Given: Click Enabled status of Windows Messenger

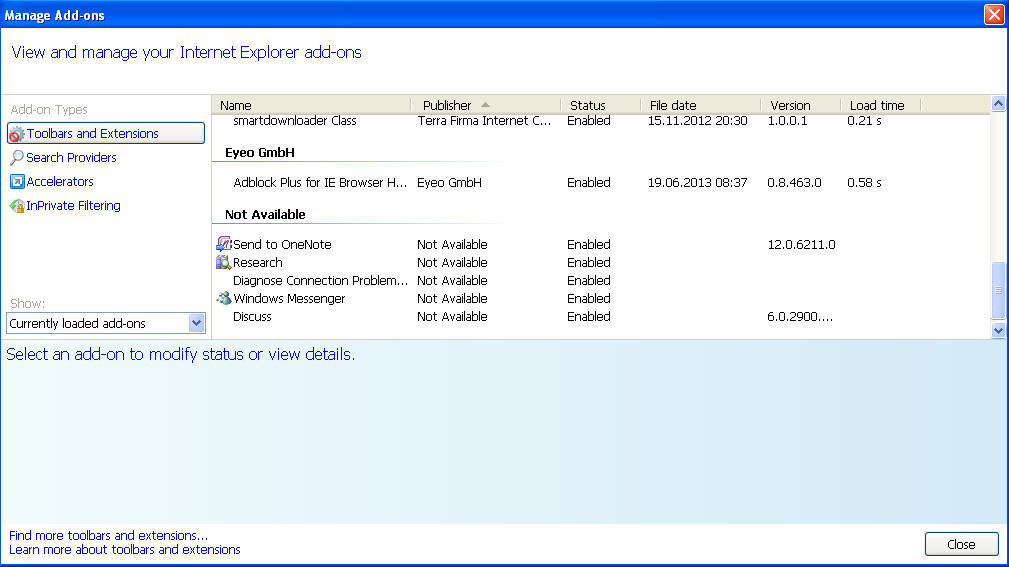Looking at the screenshot, I should coord(589,298).
